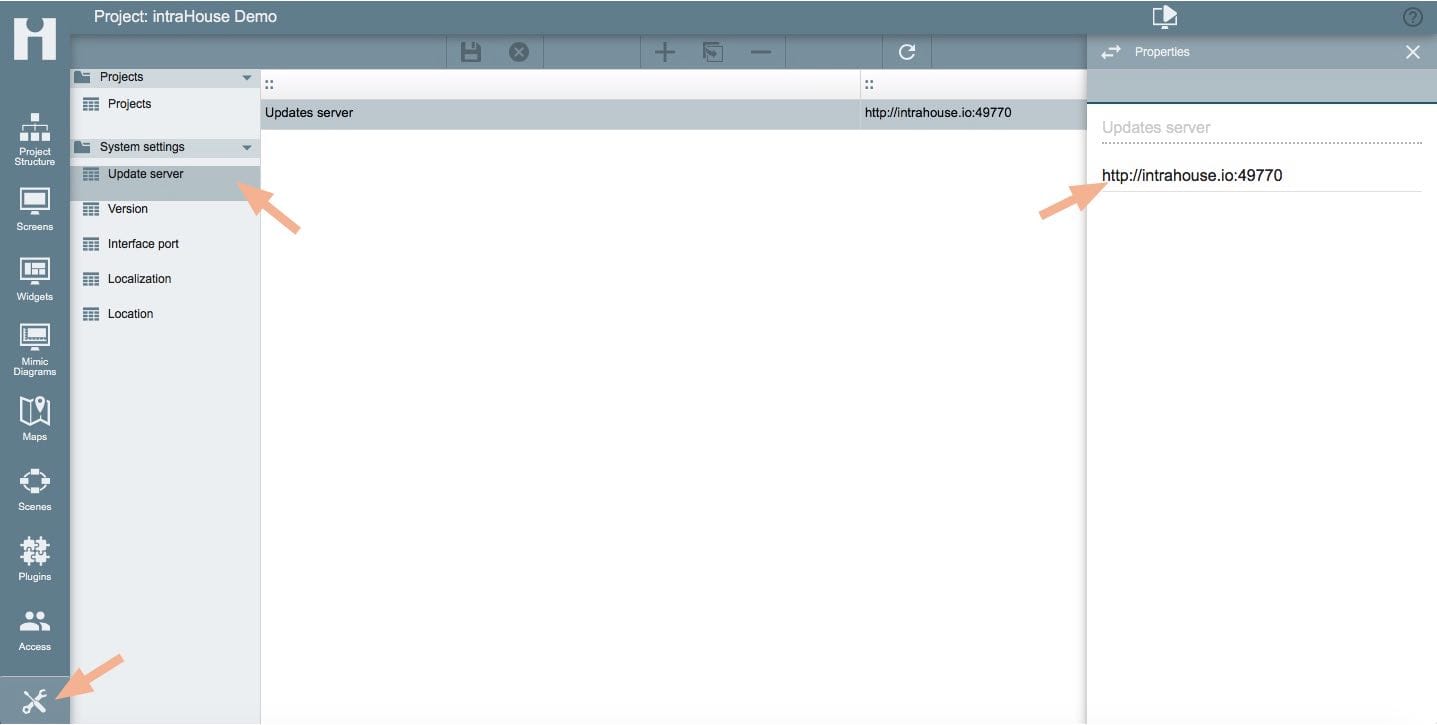This screenshot has width=1437, height=725.
Task: Open the Access section
Action: tap(35, 630)
